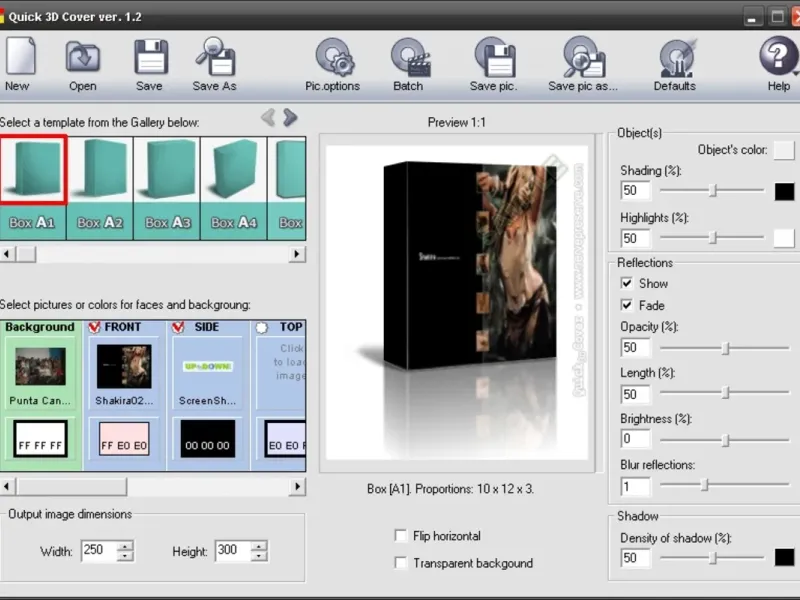Open Pic.options from the toolbar
Screen dimensions: 800x600
click(333, 57)
